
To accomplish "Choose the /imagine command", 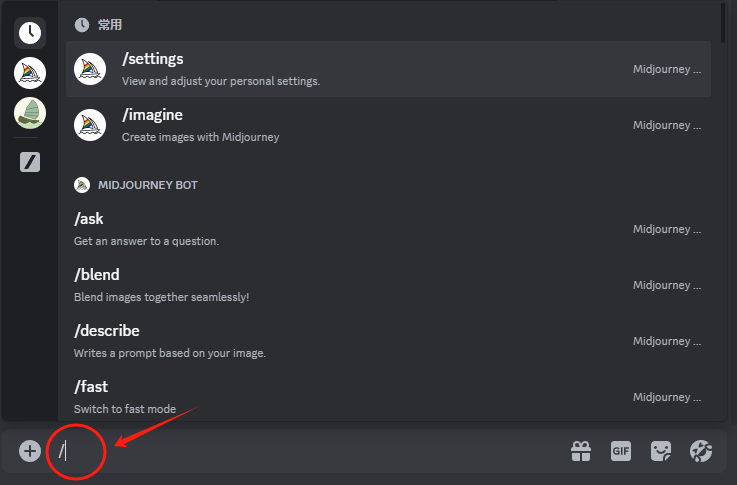I will pyautogui.click(x=388, y=125).
